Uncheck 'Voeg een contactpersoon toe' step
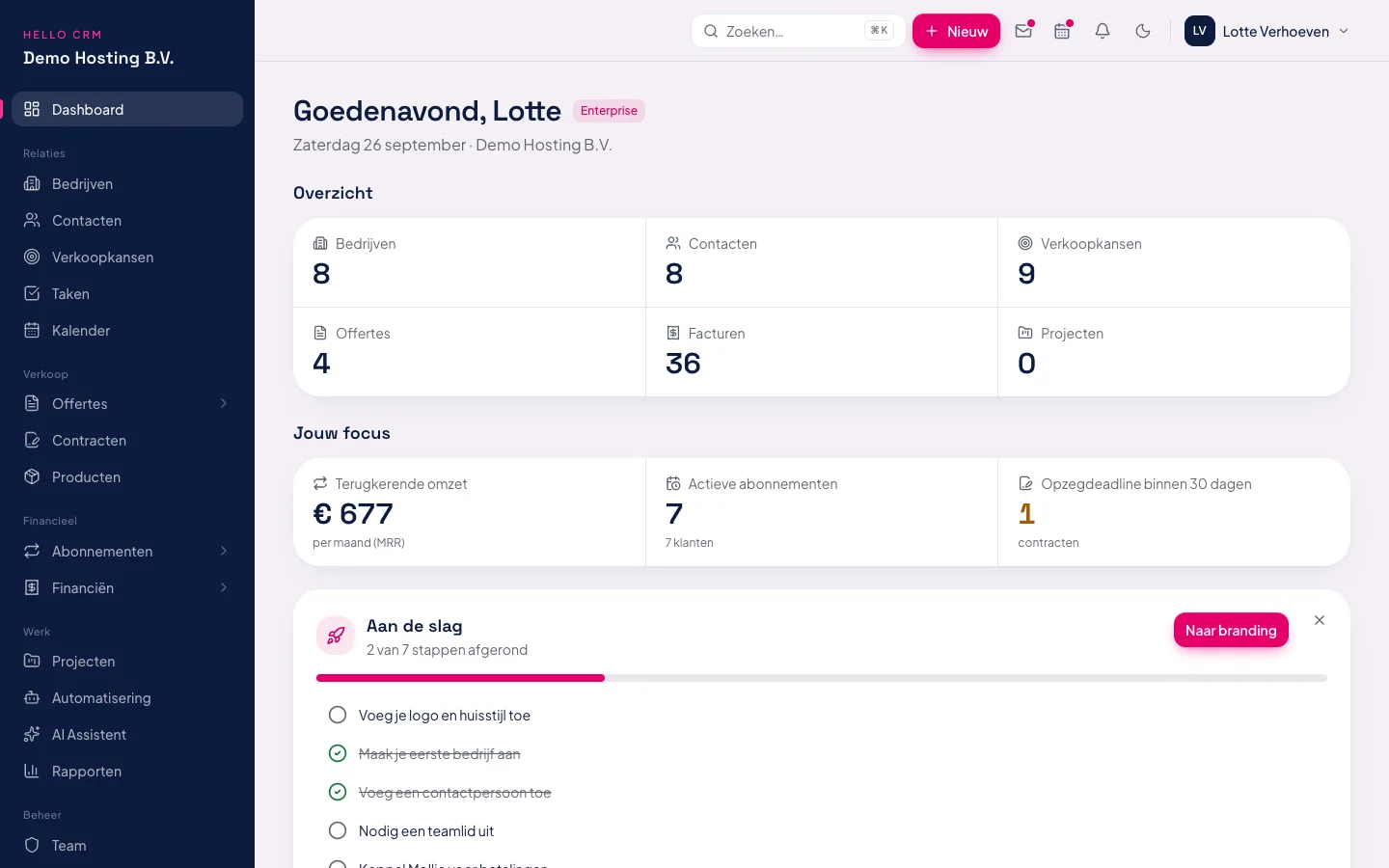The width and height of the screenshot is (1389, 868). point(338,792)
